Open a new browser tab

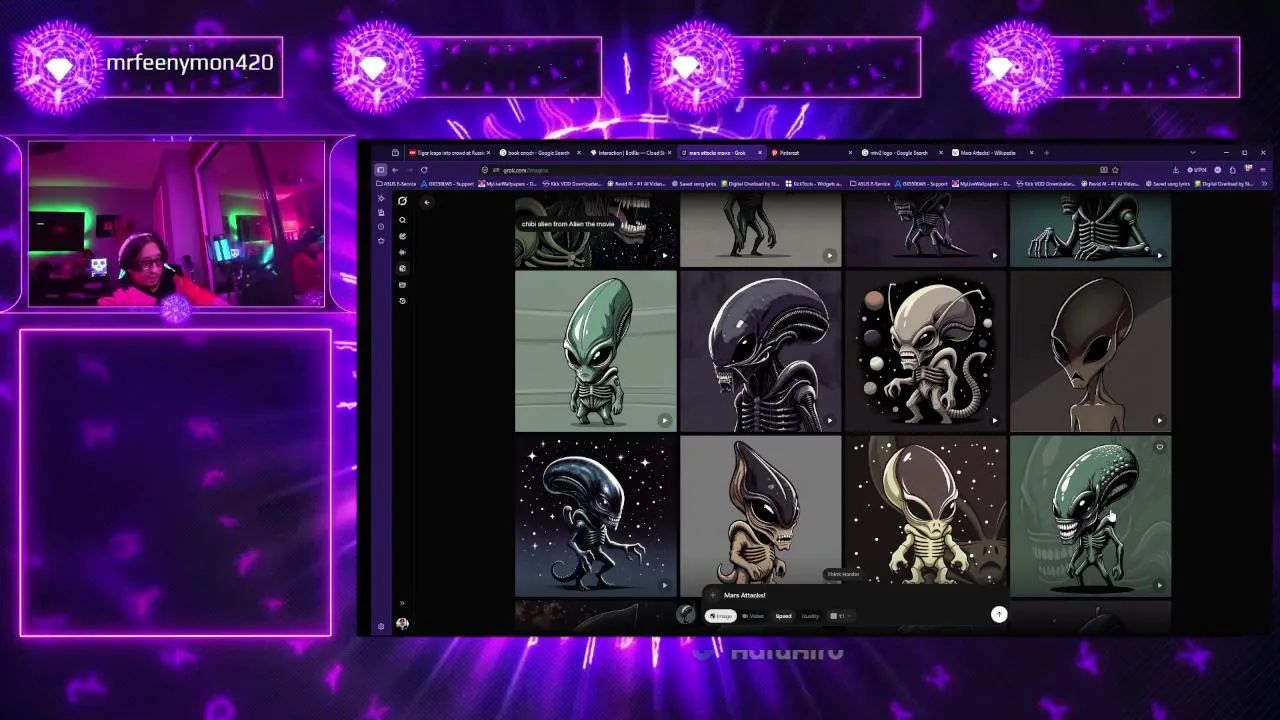point(1046,152)
